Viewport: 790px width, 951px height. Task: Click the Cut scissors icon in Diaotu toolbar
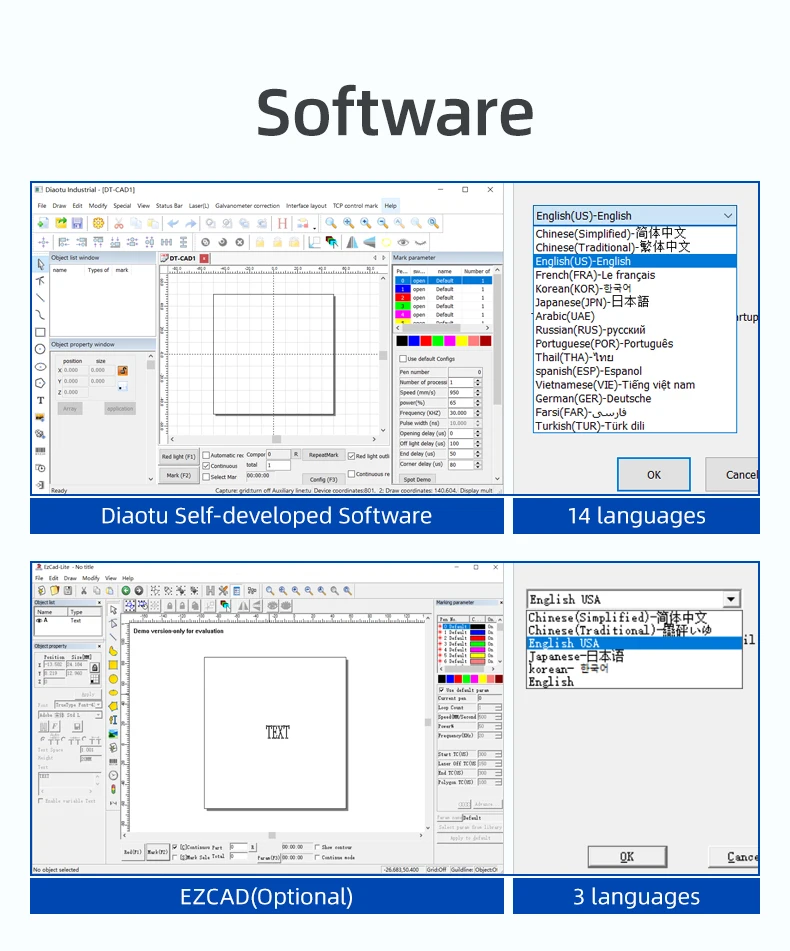coord(119,223)
